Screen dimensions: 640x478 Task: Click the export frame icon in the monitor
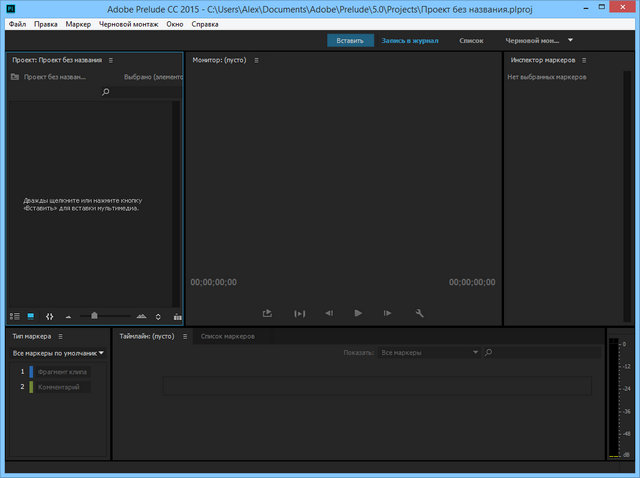click(x=268, y=313)
